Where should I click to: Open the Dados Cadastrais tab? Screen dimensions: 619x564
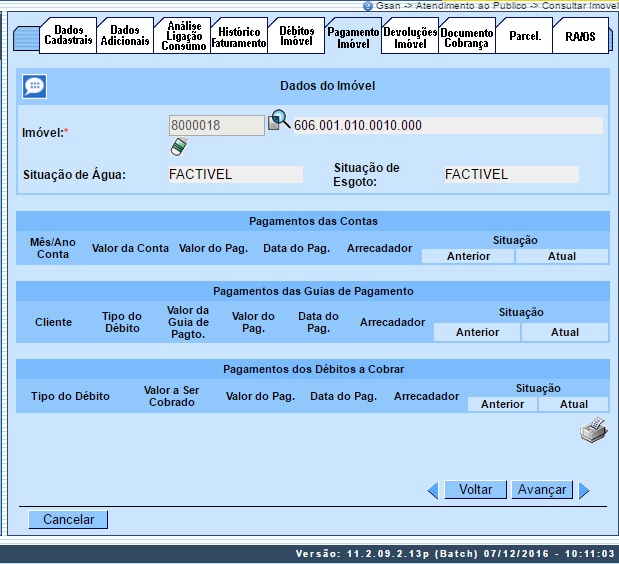pyautogui.click(x=68, y=36)
